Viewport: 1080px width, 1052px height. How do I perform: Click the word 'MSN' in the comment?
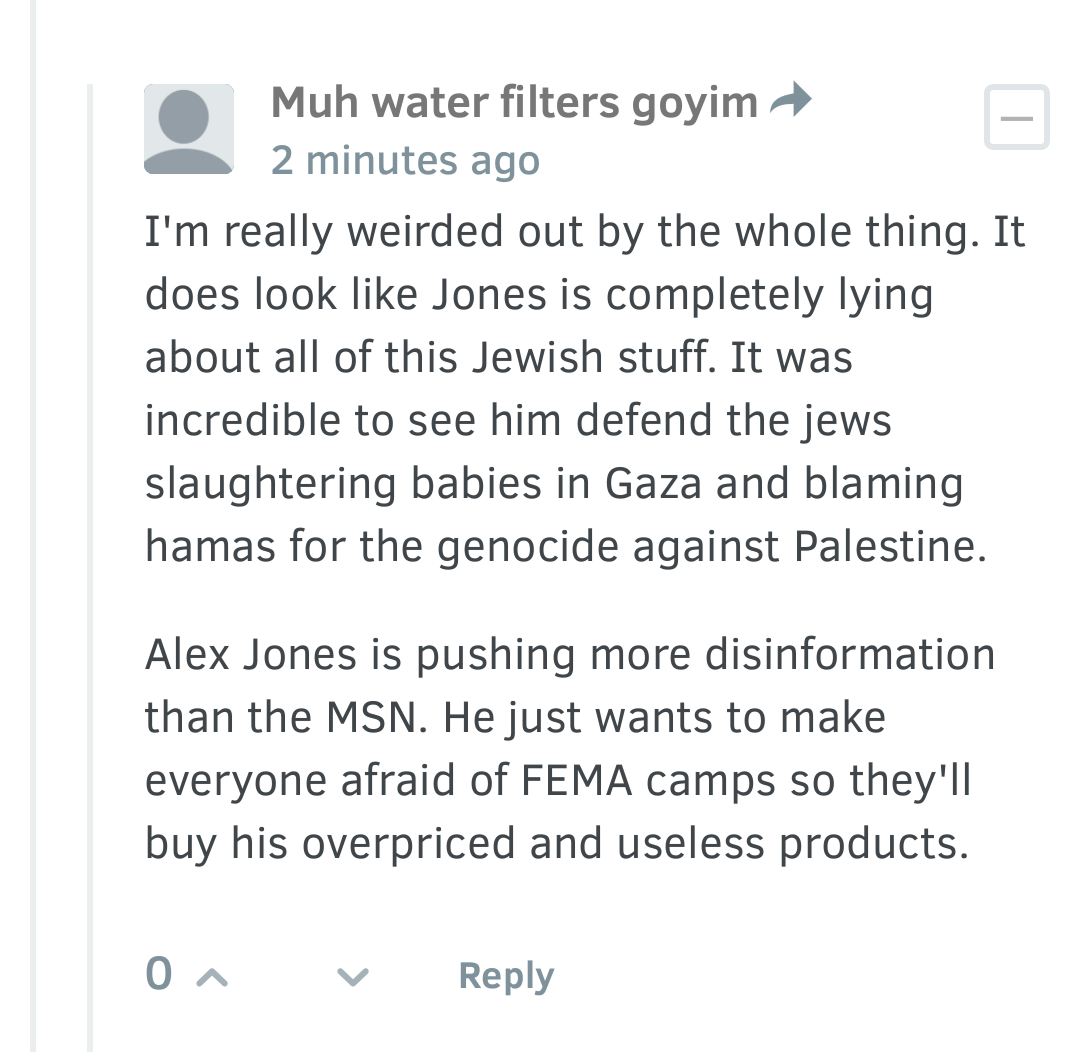pyautogui.click(x=377, y=717)
